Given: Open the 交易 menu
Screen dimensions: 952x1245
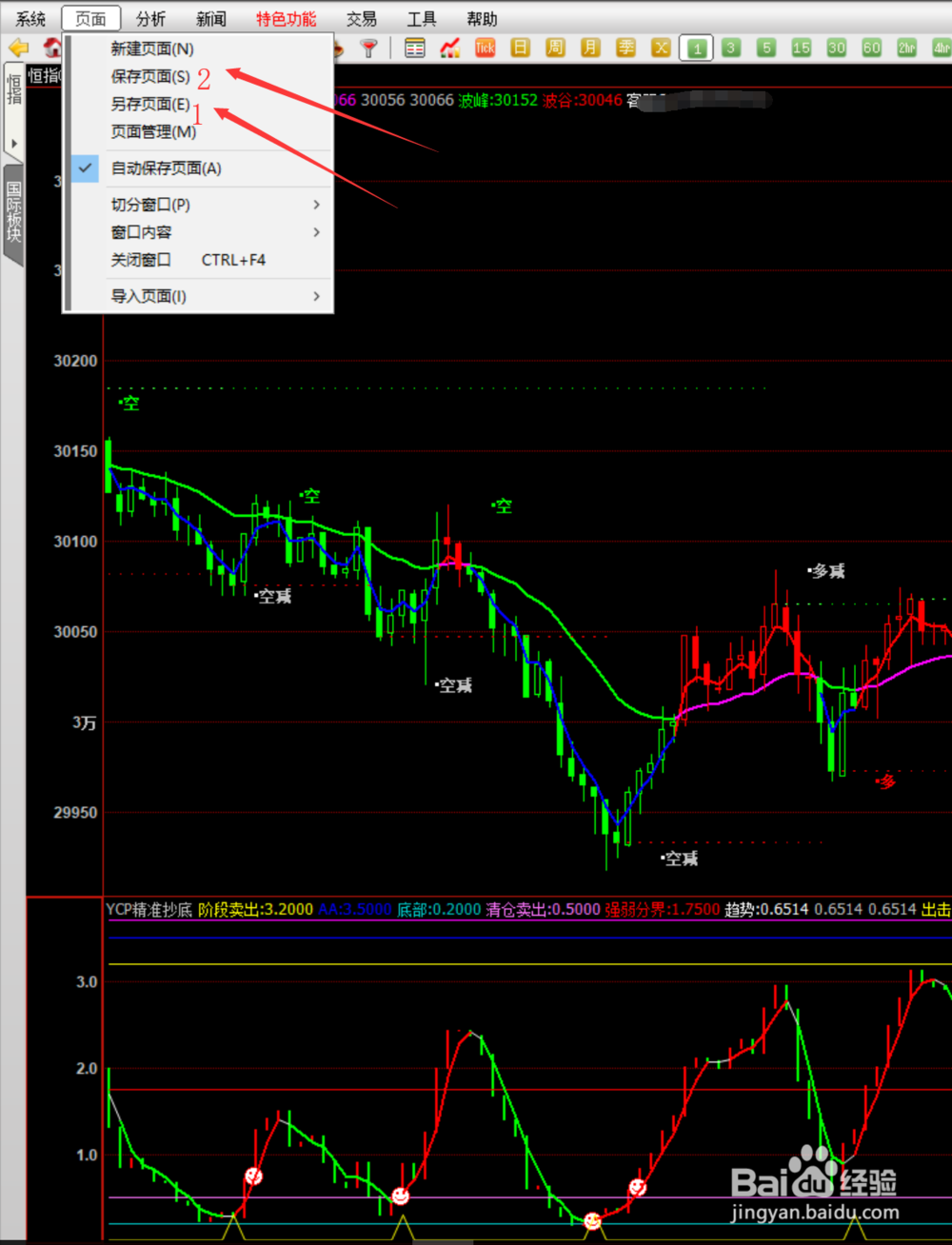Looking at the screenshot, I should click(361, 19).
